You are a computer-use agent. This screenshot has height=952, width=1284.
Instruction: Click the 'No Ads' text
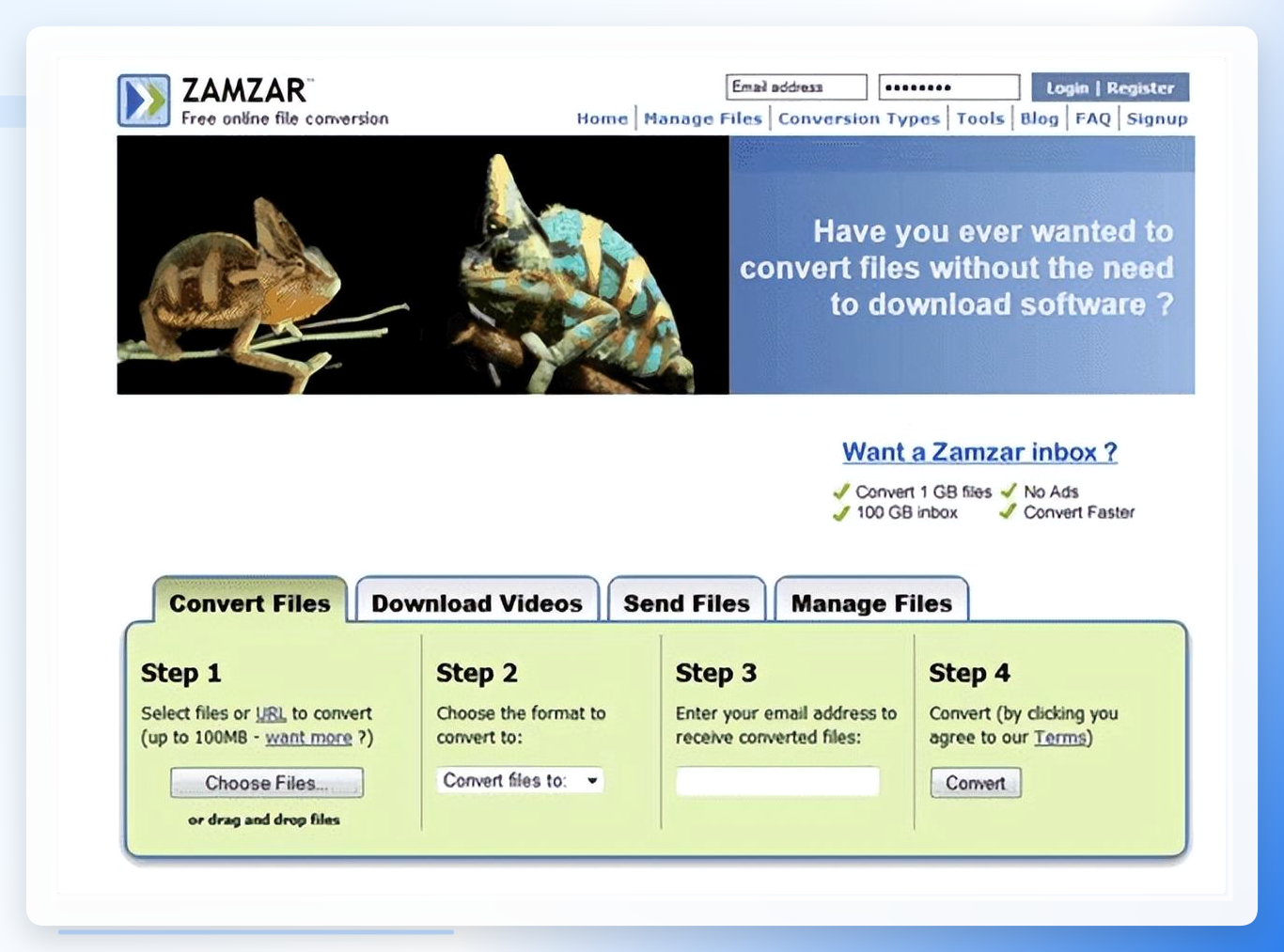1051,492
